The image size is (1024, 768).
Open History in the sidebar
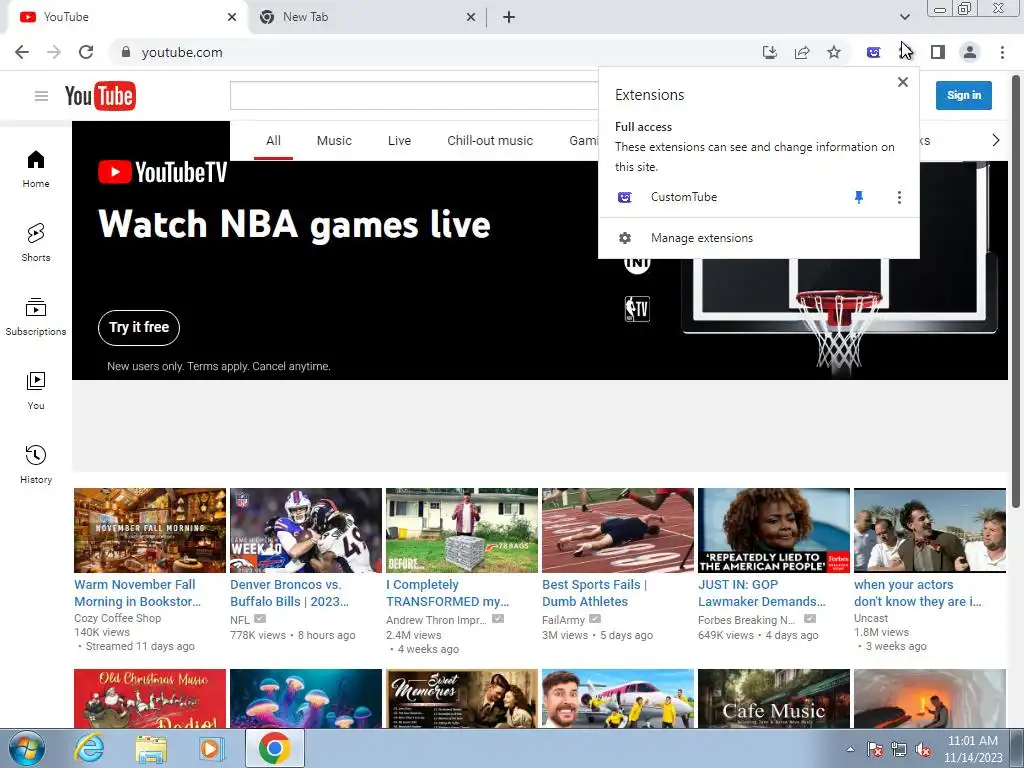(36, 465)
